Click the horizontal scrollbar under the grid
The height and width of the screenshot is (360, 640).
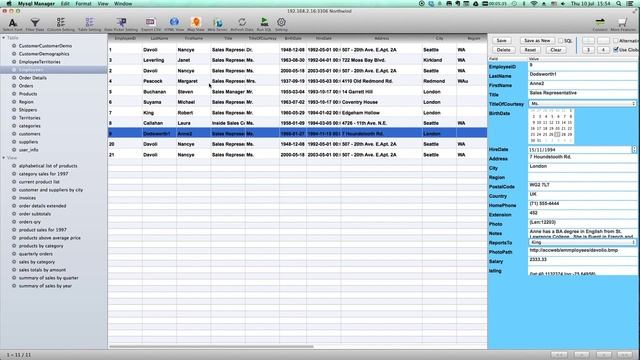tap(211, 347)
